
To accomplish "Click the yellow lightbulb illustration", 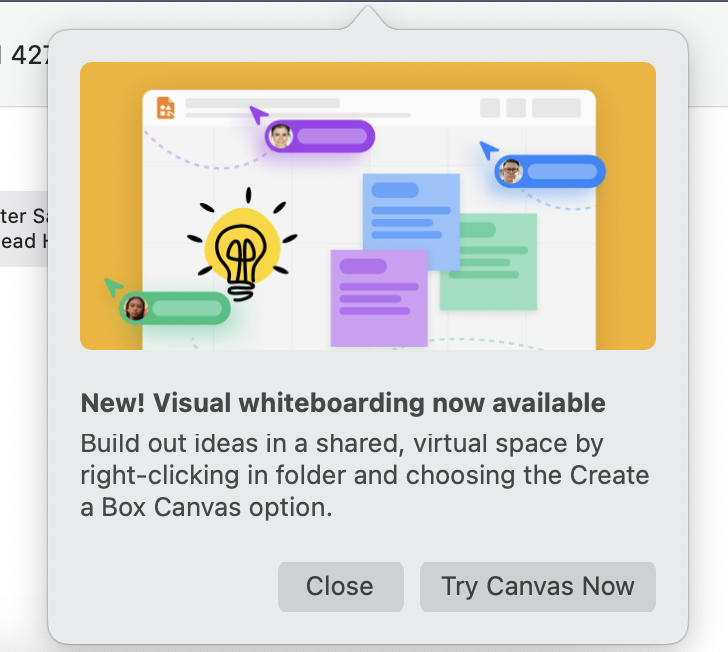I will pyautogui.click(x=242, y=245).
